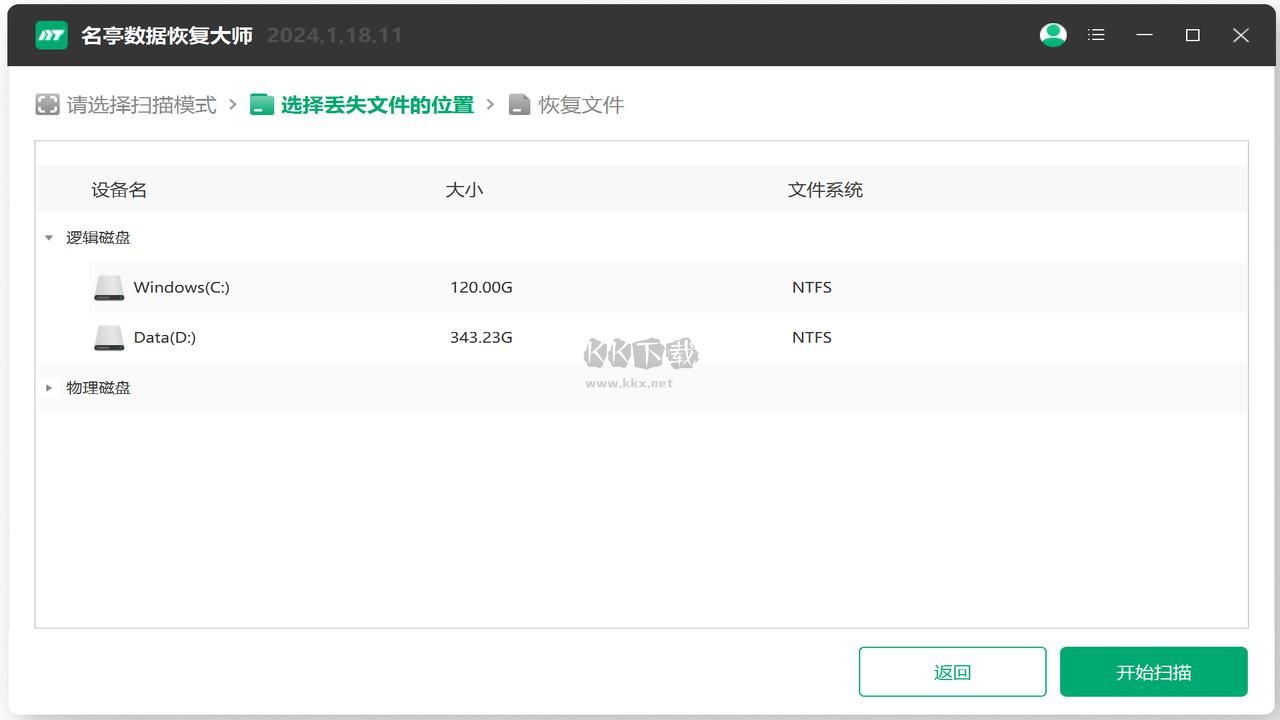Select the Windows(C:) drive icon
Viewport: 1280px width, 720px height.
click(109, 287)
